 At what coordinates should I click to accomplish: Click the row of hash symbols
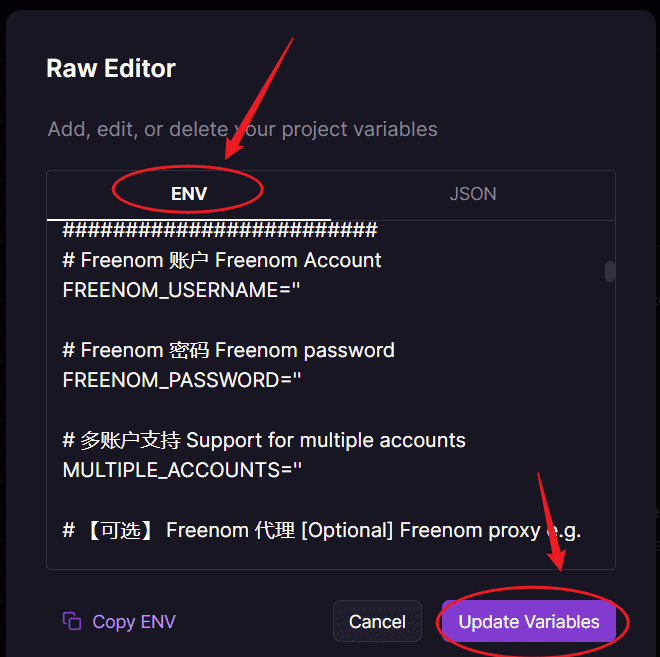coord(220,231)
